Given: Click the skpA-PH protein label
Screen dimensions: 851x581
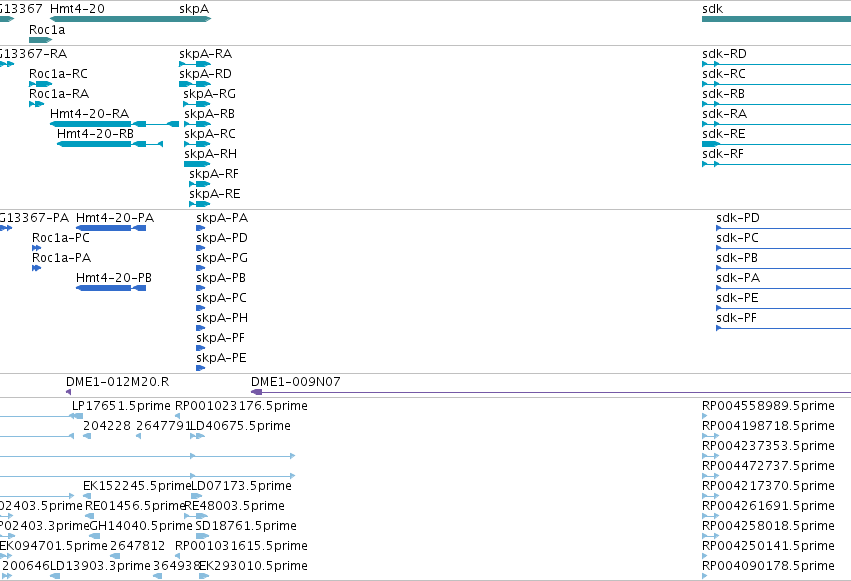Looking at the screenshot, I should coord(222,318).
